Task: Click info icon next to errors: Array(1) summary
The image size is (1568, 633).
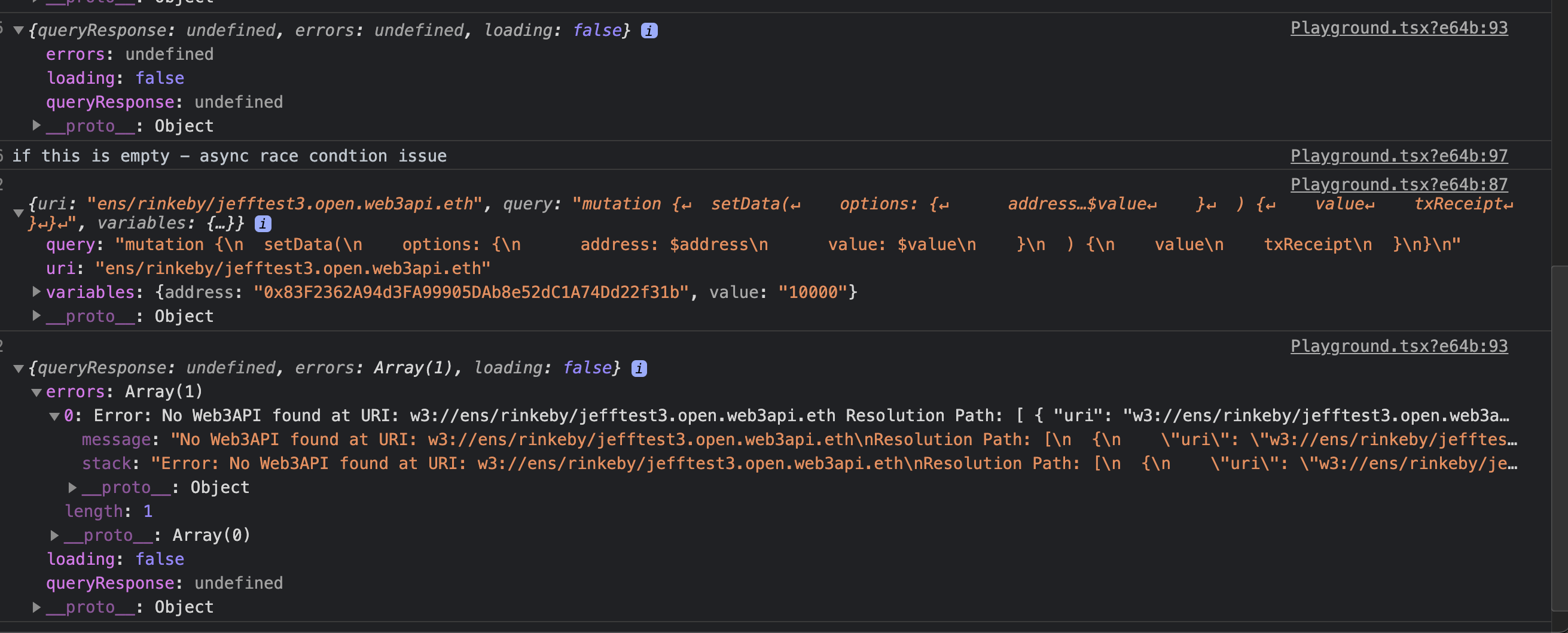Action: (639, 369)
